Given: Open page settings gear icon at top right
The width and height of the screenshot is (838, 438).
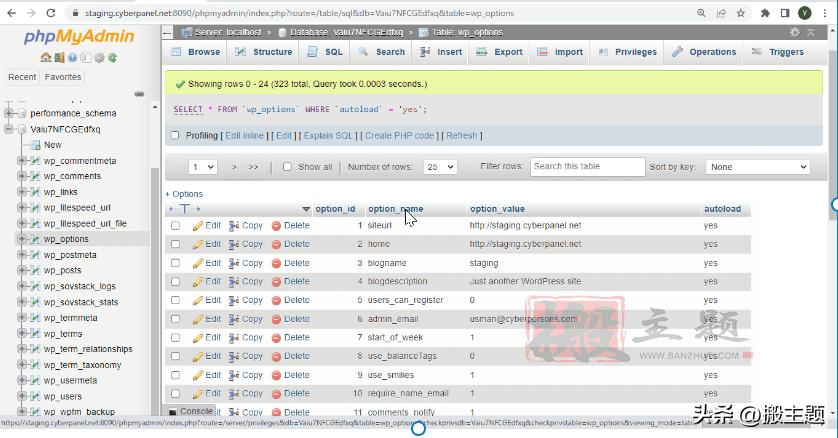Looking at the screenshot, I should tap(796, 32).
